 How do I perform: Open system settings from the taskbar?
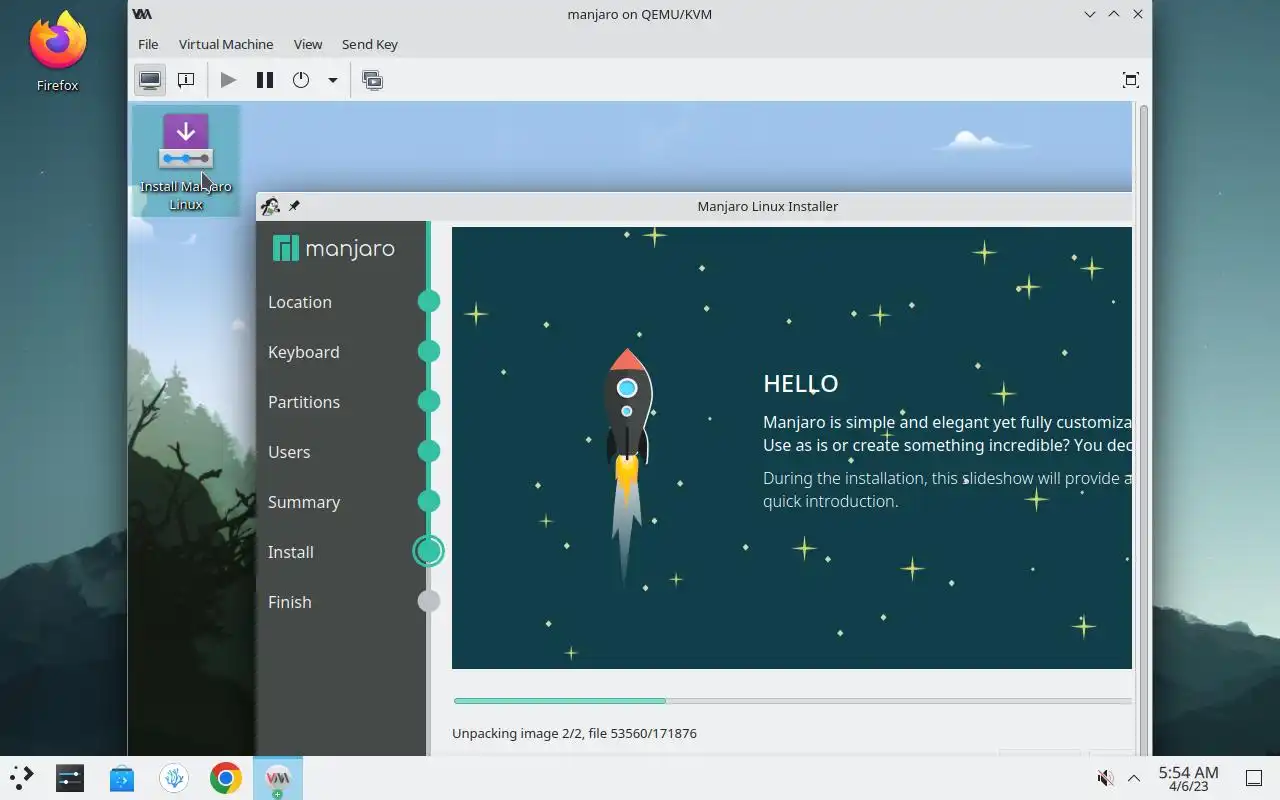pyautogui.click(x=70, y=778)
